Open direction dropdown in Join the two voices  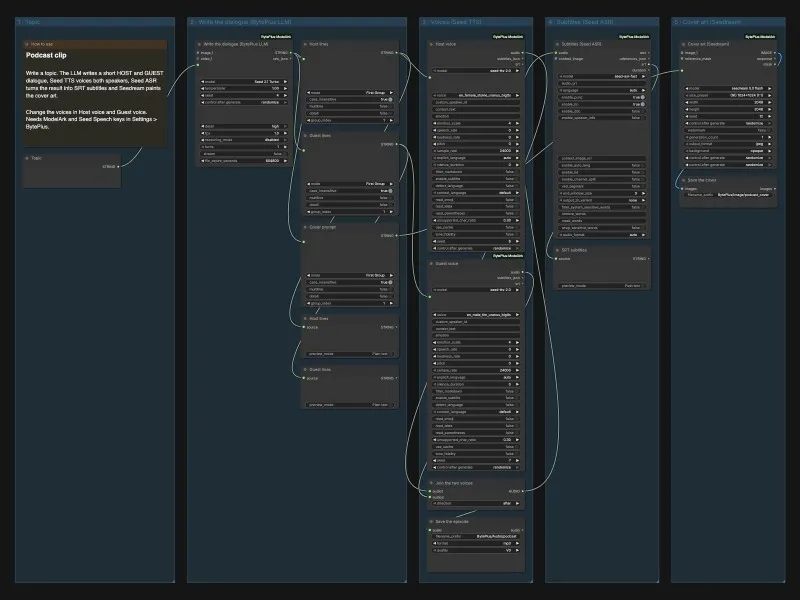pyautogui.click(x=476, y=504)
